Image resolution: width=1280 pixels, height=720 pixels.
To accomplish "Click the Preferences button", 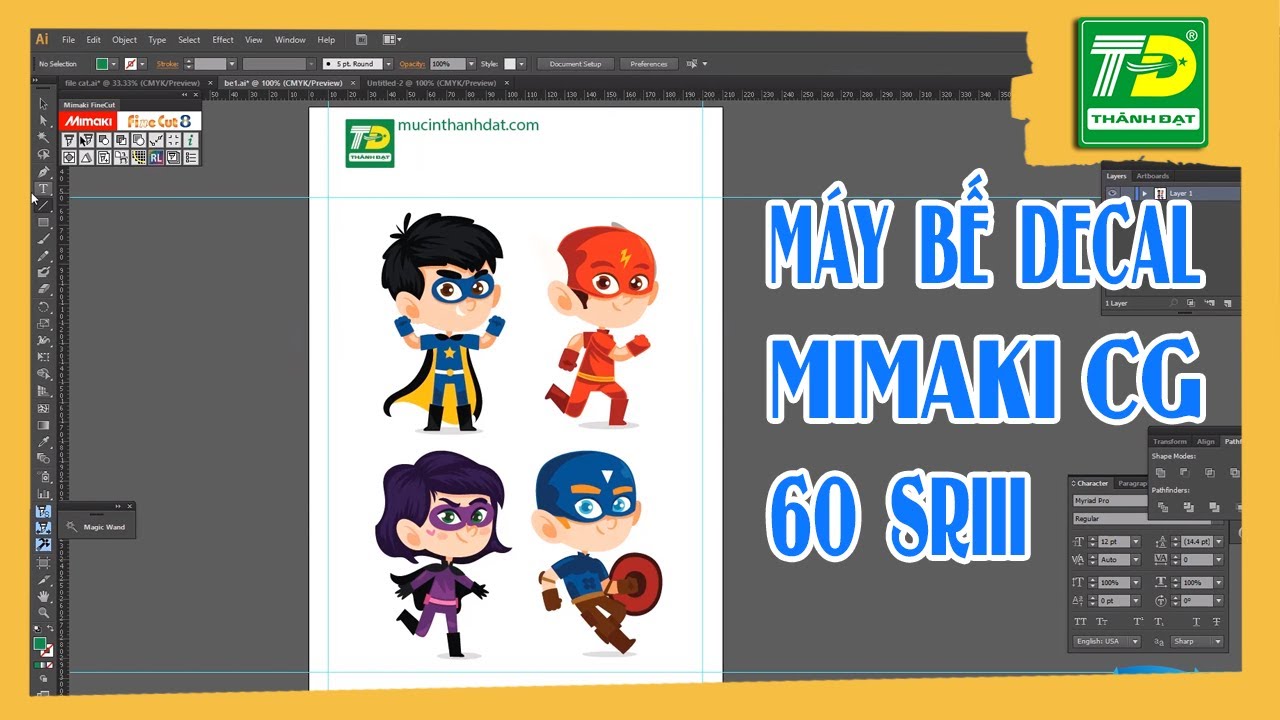I will pos(648,64).
